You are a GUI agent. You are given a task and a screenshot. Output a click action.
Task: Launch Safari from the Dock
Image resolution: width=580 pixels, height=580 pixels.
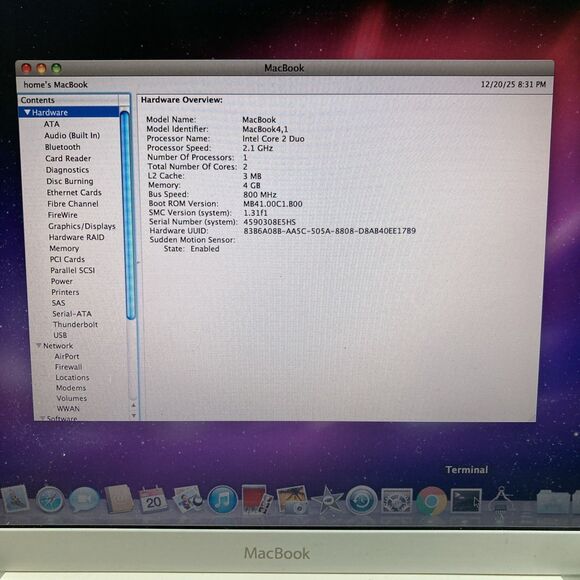50,500
